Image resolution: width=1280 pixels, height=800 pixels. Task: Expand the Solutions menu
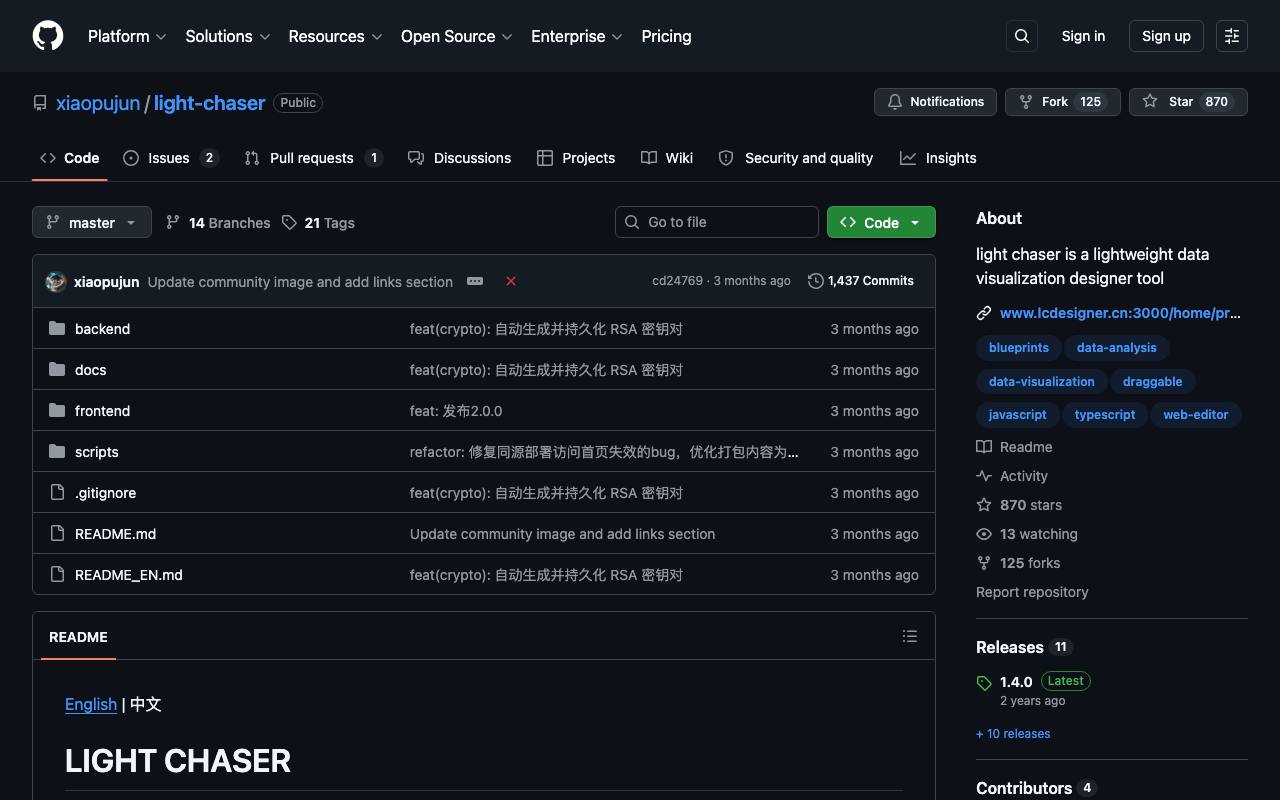pyautogui.click(x=228, y=36)
